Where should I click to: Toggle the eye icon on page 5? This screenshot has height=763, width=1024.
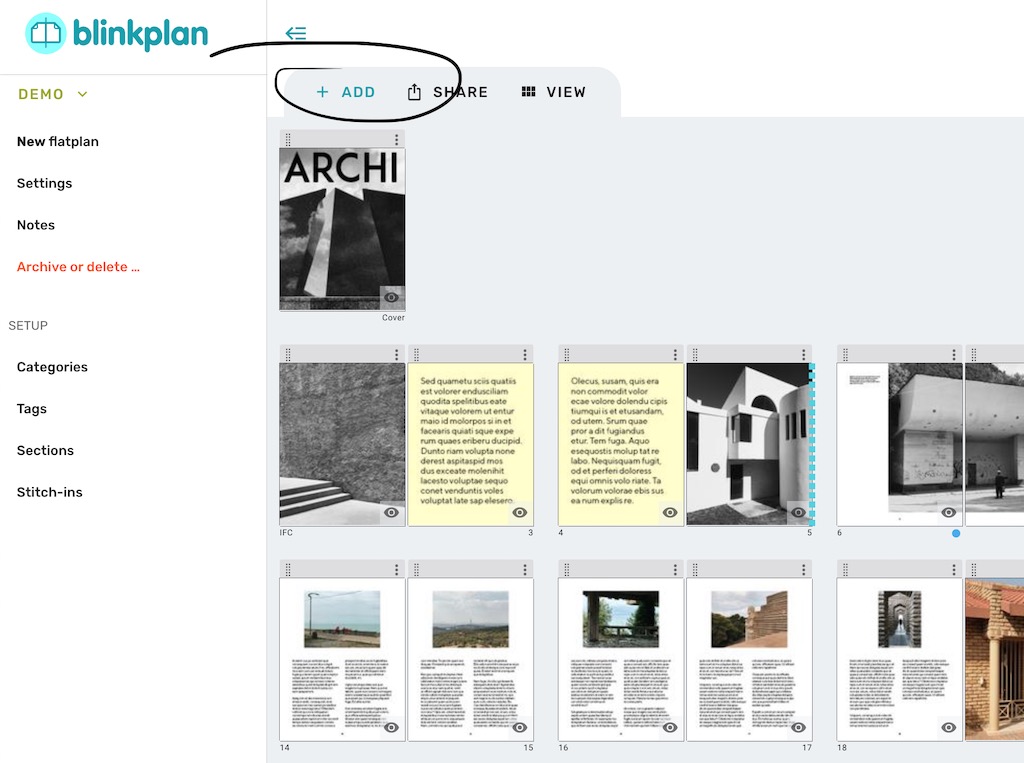pyautogui.click(x=798, y=512)
